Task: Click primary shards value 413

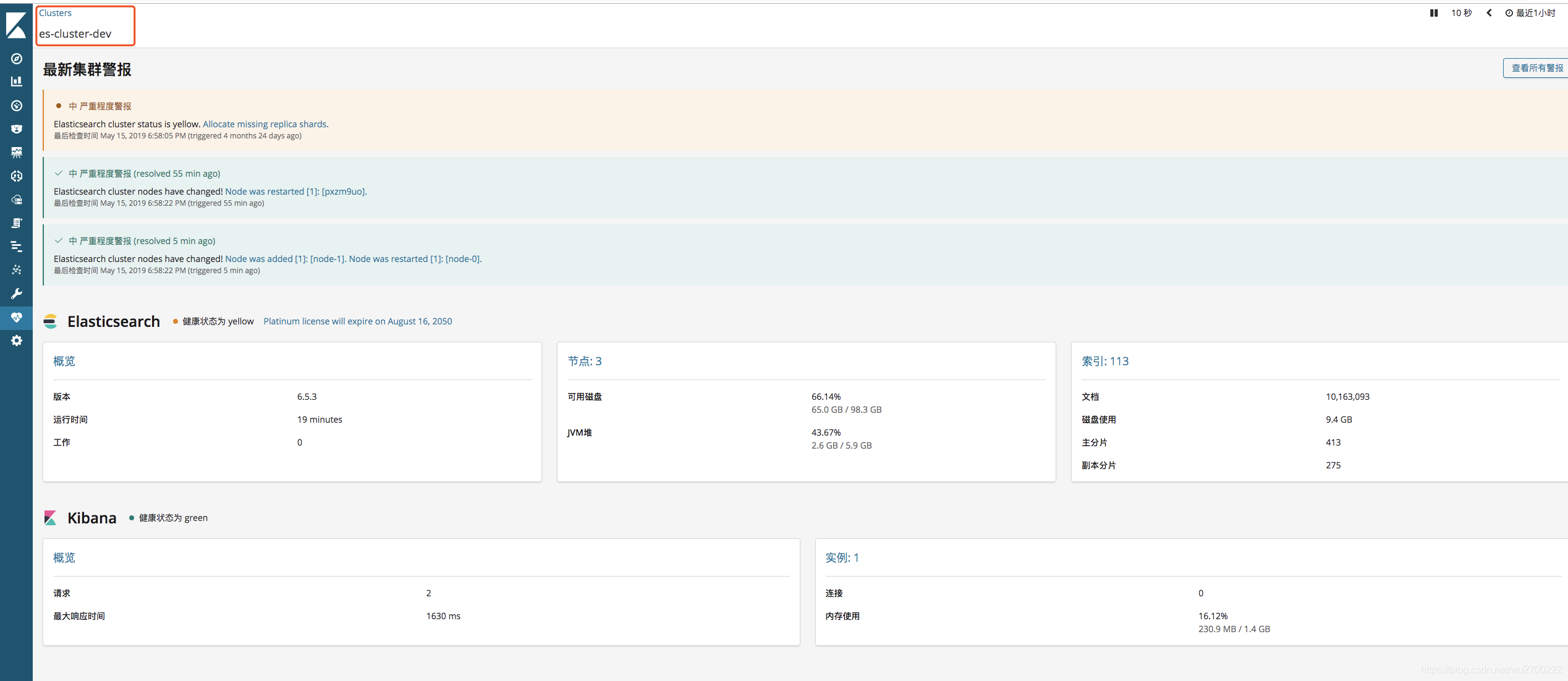Action: [x=1333, y=442]
